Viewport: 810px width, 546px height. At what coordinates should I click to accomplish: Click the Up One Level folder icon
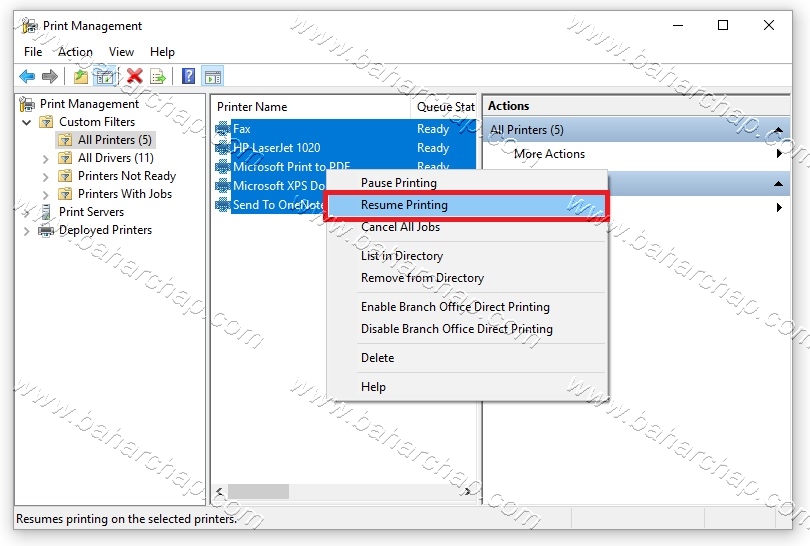(x=80, y=76)
